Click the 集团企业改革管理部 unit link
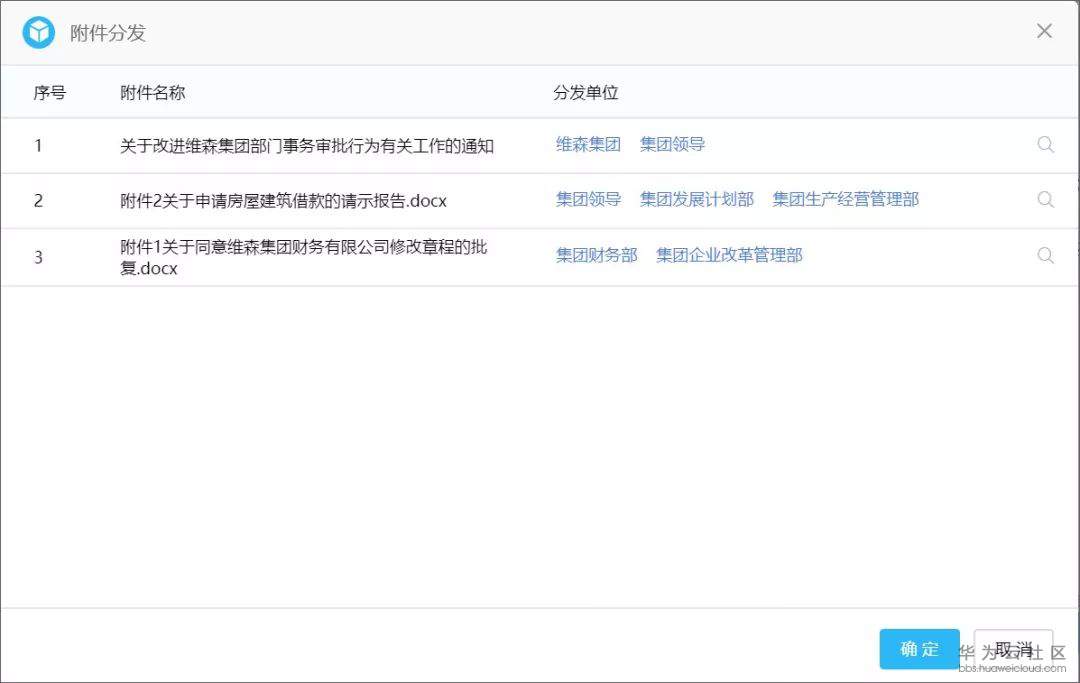Image resolution: width=1080 pixels, height=683 pixels. pos(729,256)
